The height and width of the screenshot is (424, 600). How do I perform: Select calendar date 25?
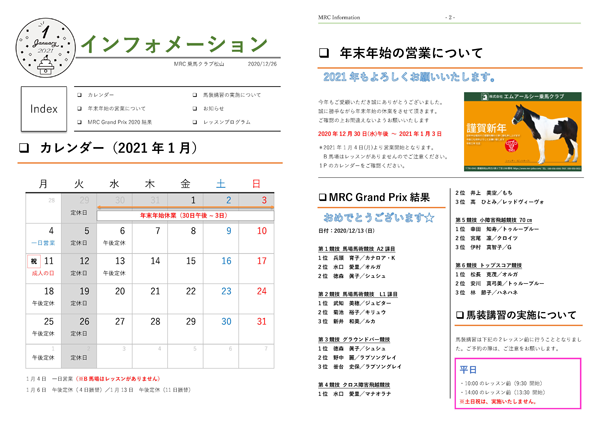click(49, 321)
